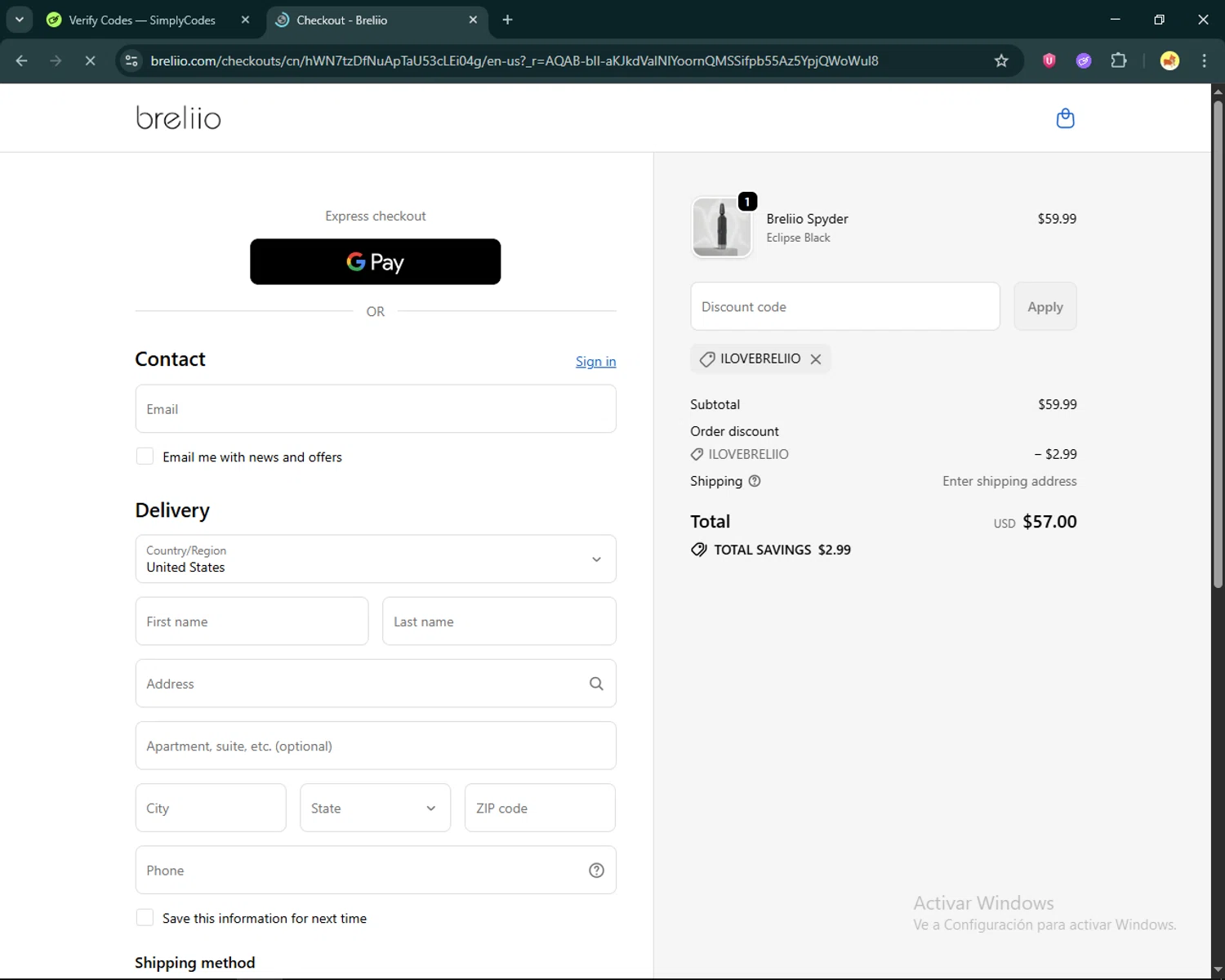This screenshot has width=1225, height=980.
Task: Bookmark this page with the star icon
Action: [1001, 60]
